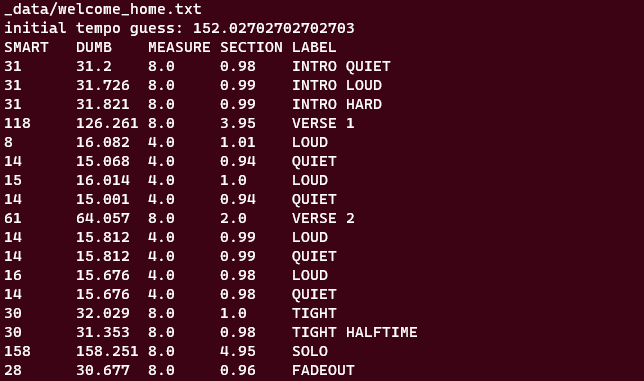The height and width of the screenshot is (381, 644).
Task: Click the initial tempo guess value 152.027
Action: [274, 28]
